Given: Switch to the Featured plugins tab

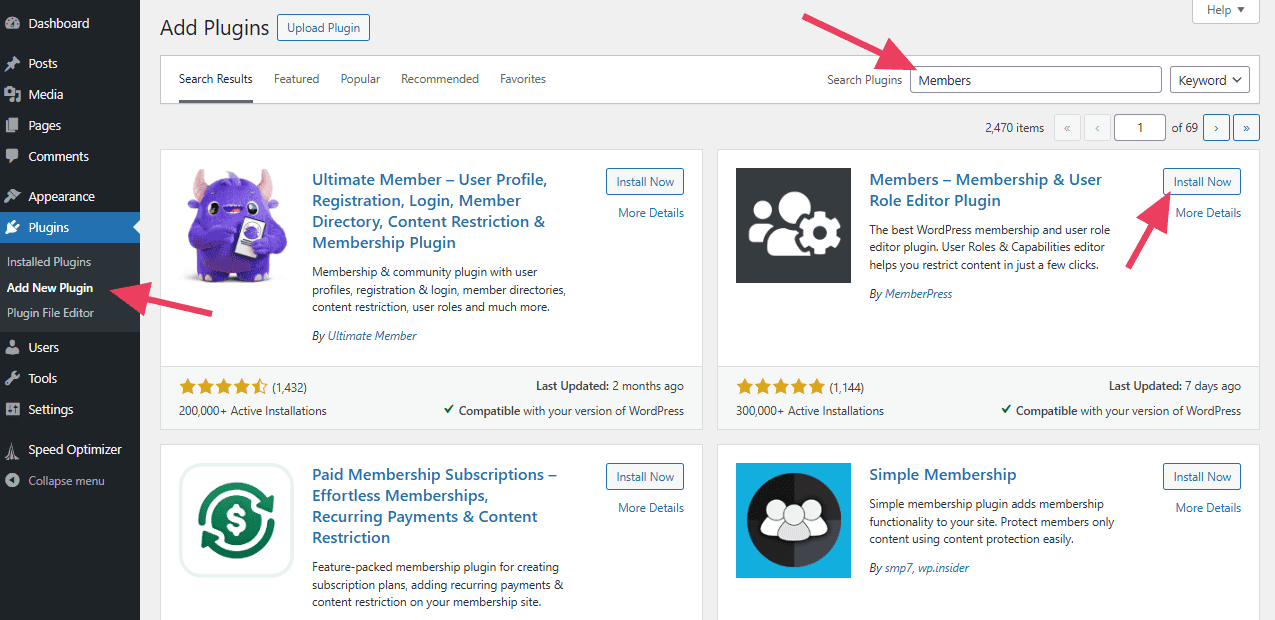Looking at the screenshot, I should (296, 78).
